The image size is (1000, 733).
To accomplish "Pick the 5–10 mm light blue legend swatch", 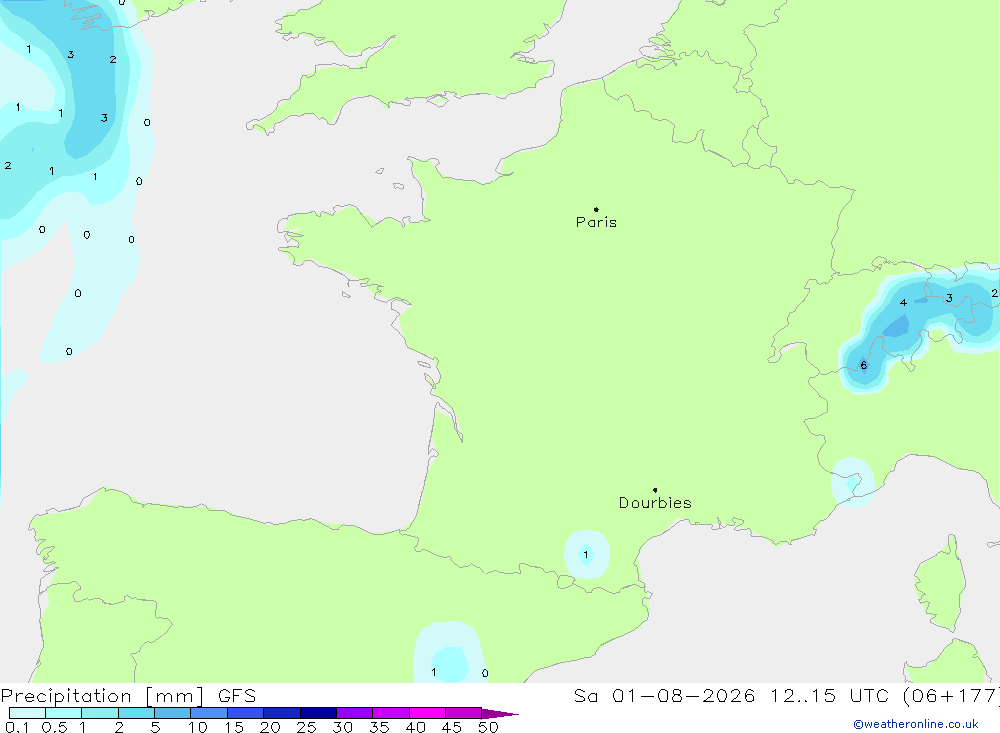I will click(173, 713).
